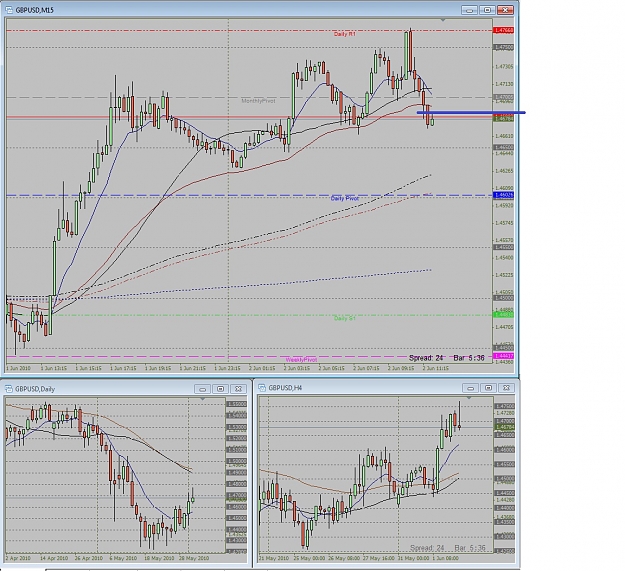Click the blue 1.46026 price tag
Viewport: 625px width, 571px height.
tap(504, 195)
